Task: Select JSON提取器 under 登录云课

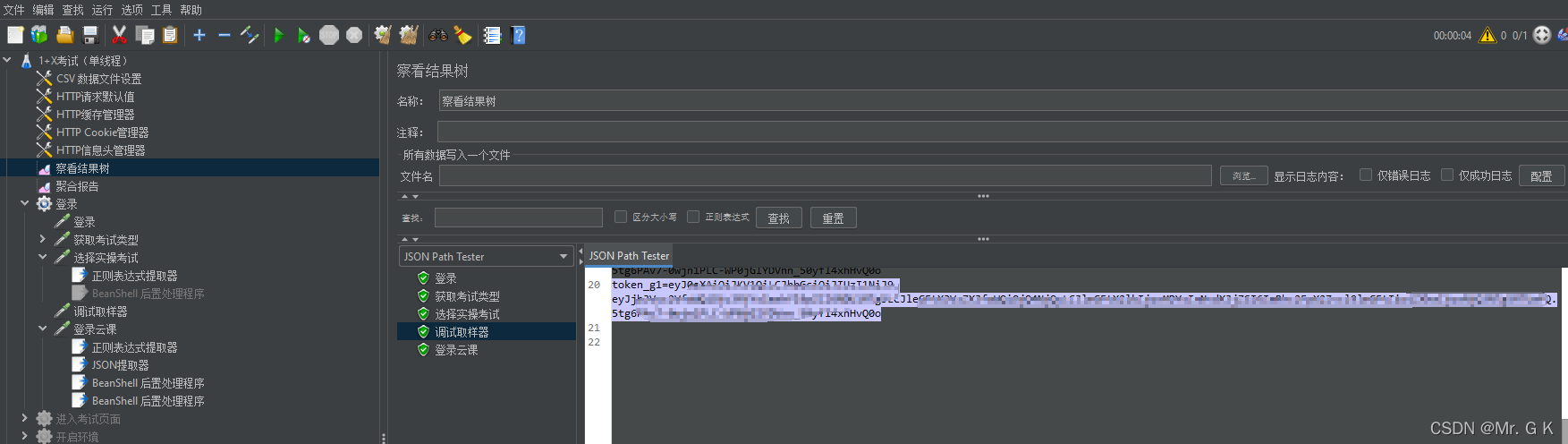Action: [120, 365]
